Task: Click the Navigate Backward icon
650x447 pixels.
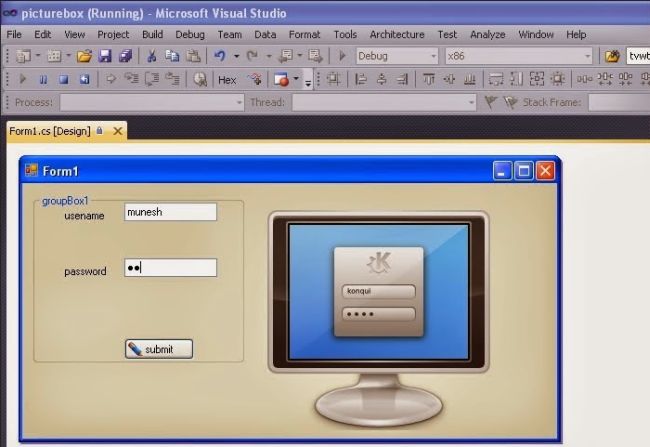Action: pos(286,56)
